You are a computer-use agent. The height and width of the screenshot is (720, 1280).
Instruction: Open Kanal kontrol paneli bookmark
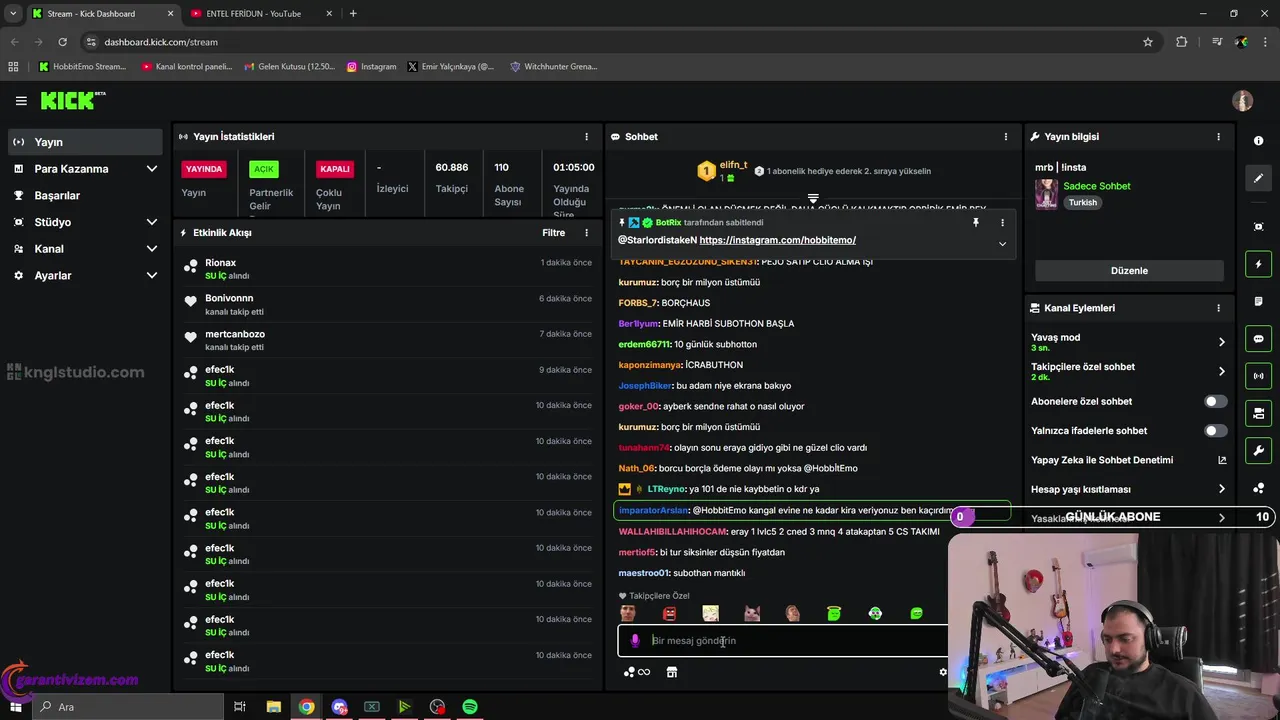click(187, 67)
